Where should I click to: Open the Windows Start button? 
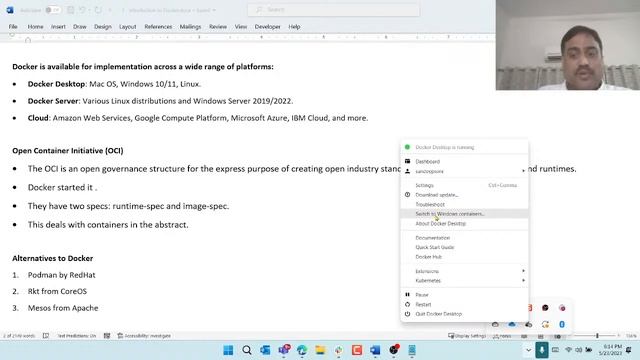click(x=229, y=350)
